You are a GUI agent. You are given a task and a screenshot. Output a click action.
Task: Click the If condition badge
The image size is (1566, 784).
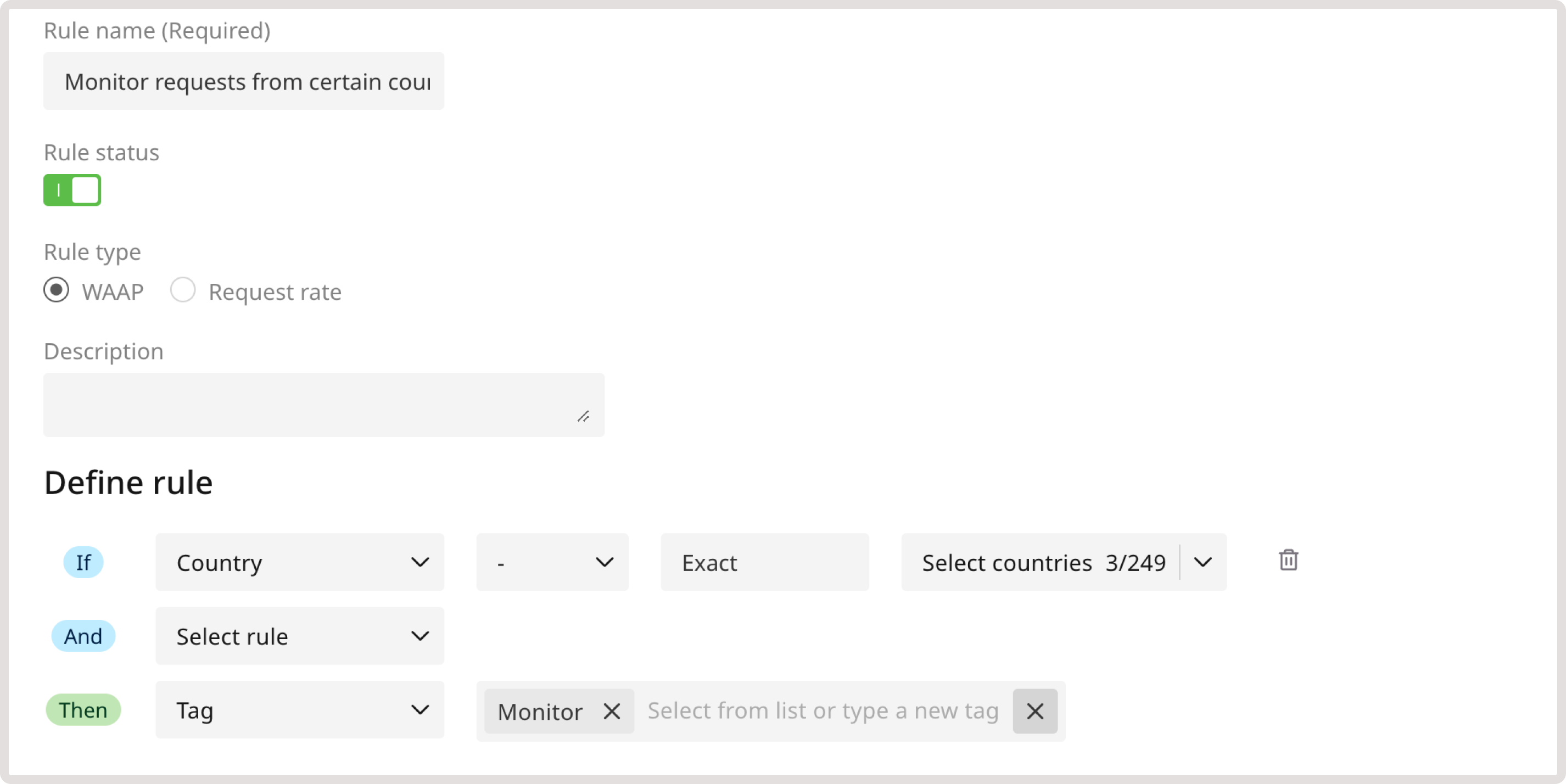tap(83, 562)
